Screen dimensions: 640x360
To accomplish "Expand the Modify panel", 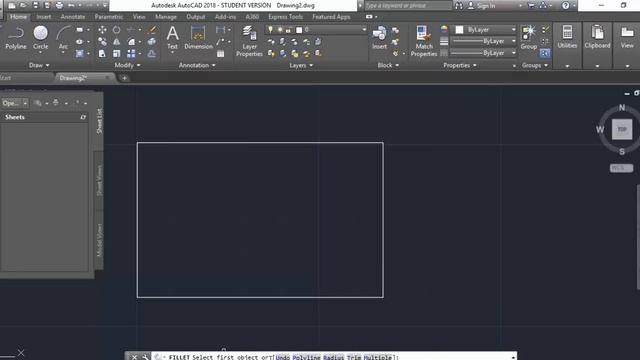I will point(127,65).
